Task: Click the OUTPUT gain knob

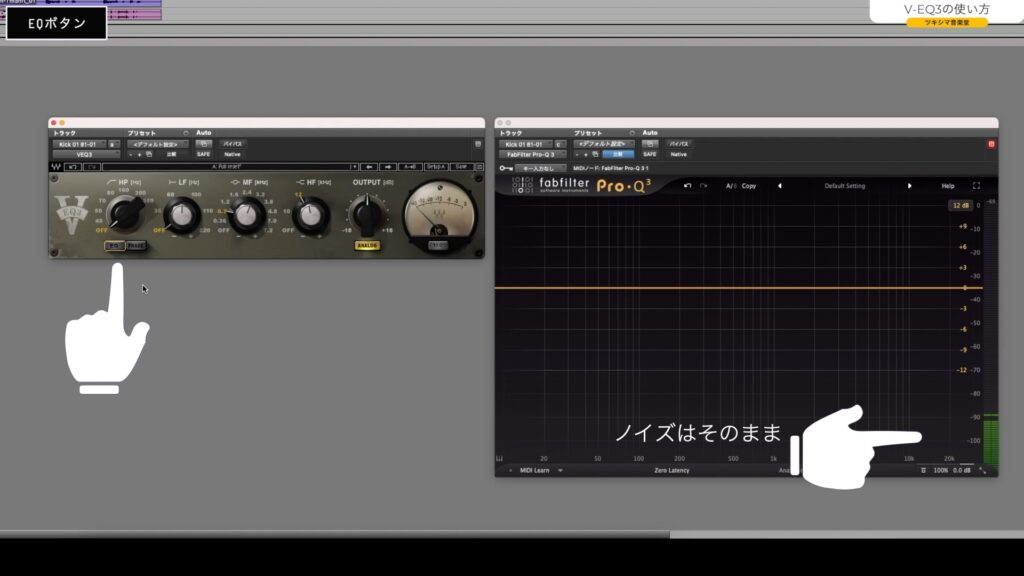Action: pos(367,216)
